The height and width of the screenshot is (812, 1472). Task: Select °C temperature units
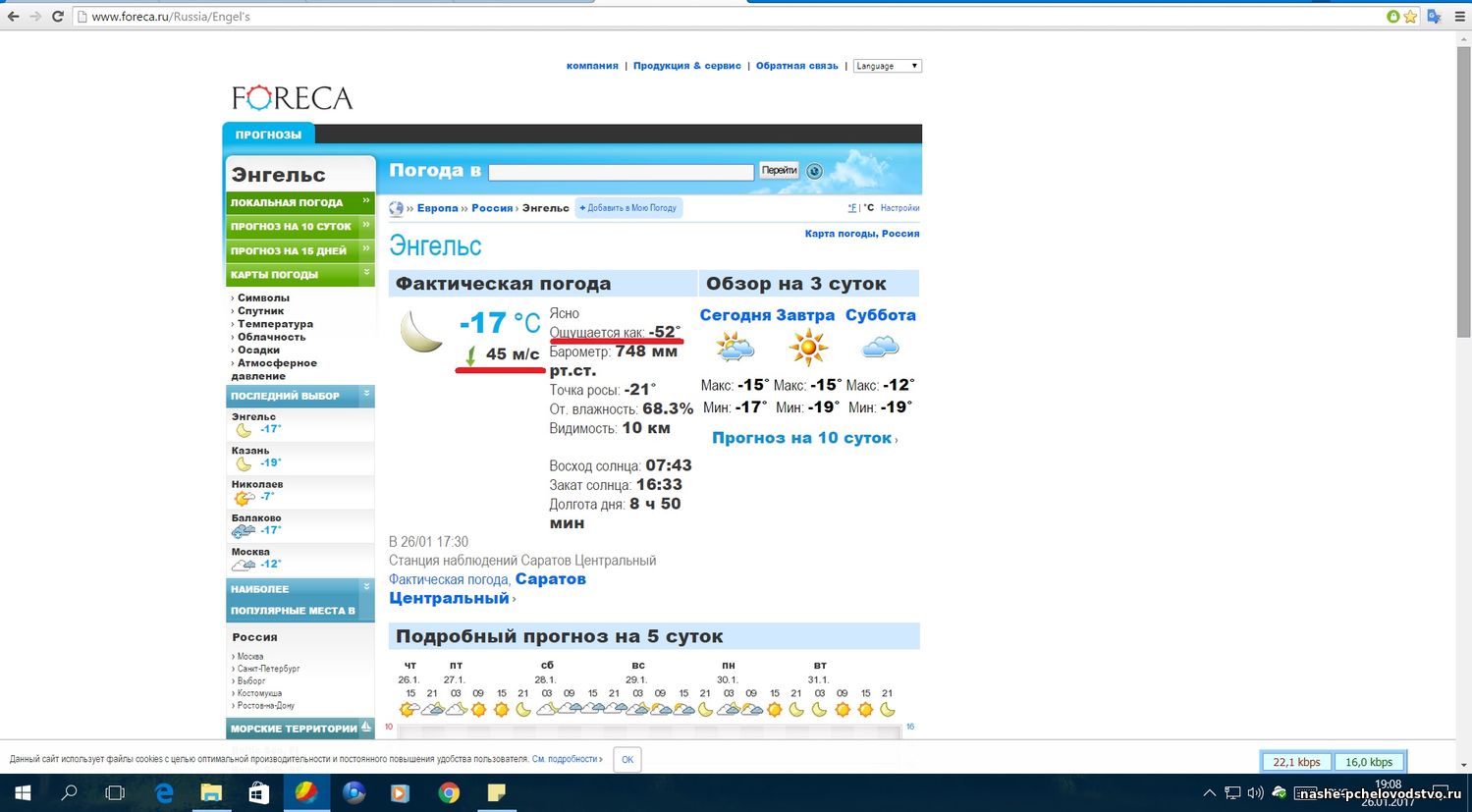click(x=868, y=208)
